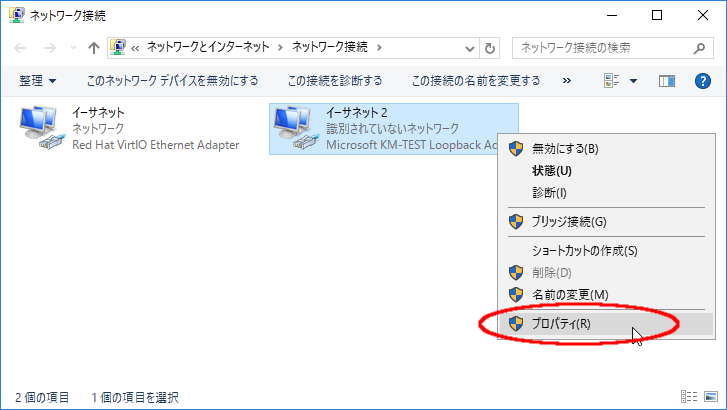Open the 整理 dropdown menu

click(38, 80)
